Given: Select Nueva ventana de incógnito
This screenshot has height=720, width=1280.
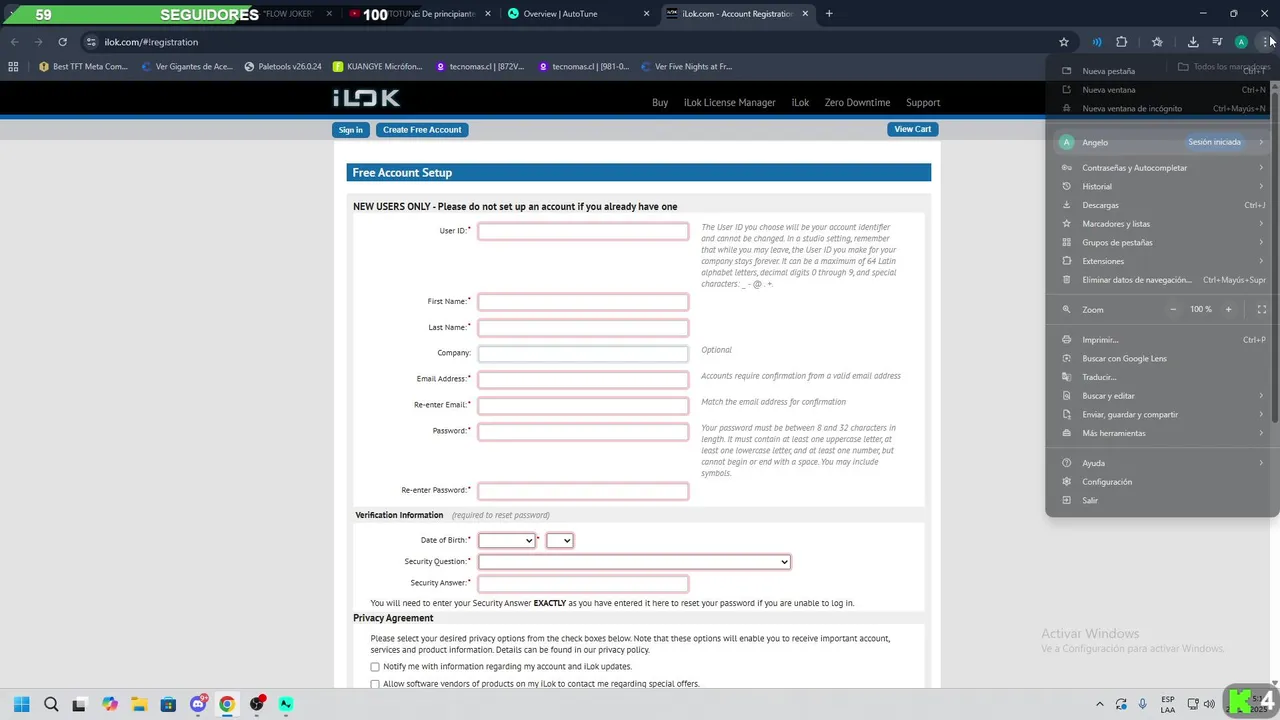Looking at the screenshot, I should point(1162,108).
